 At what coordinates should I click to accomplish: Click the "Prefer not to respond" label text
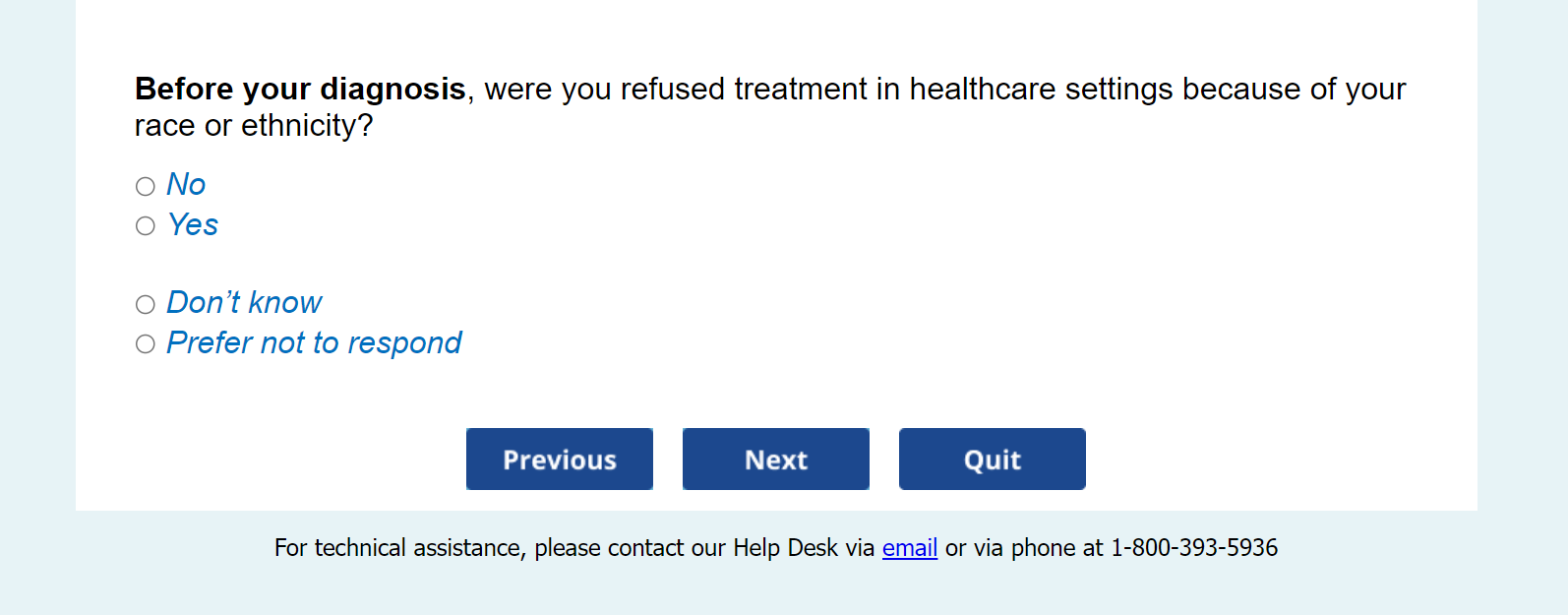coord(314,342)
